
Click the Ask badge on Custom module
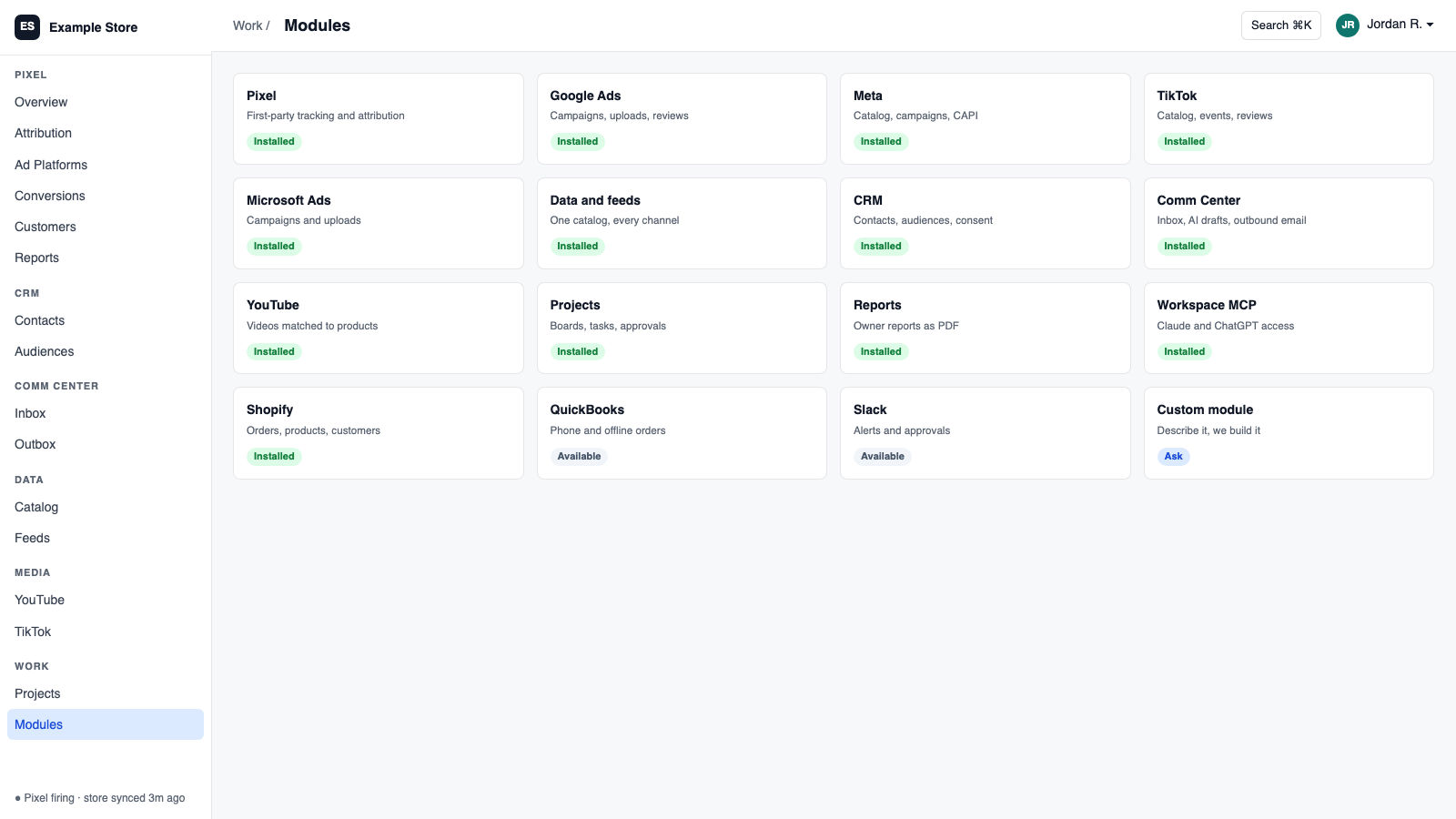1174,456
